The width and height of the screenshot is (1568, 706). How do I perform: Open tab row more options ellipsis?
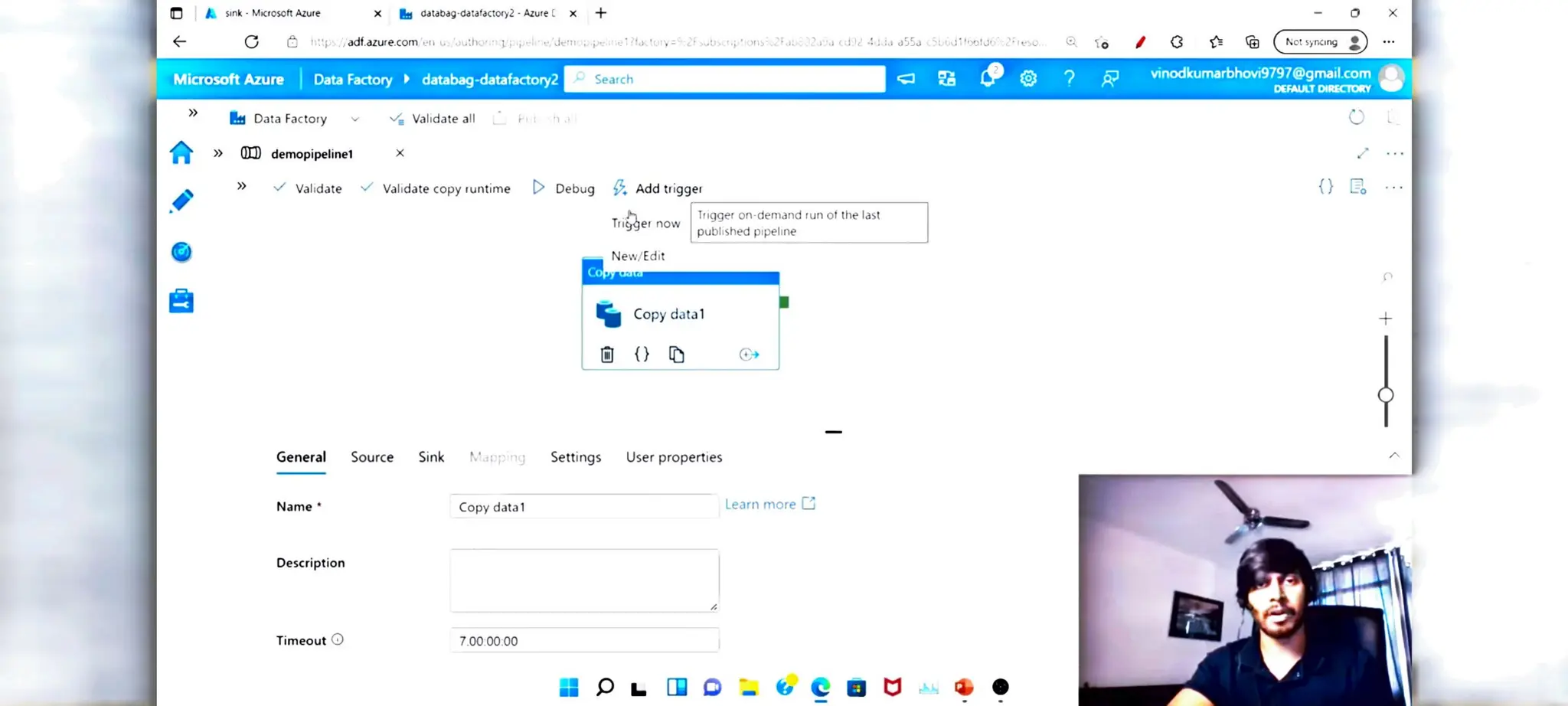coord(1395,154)
